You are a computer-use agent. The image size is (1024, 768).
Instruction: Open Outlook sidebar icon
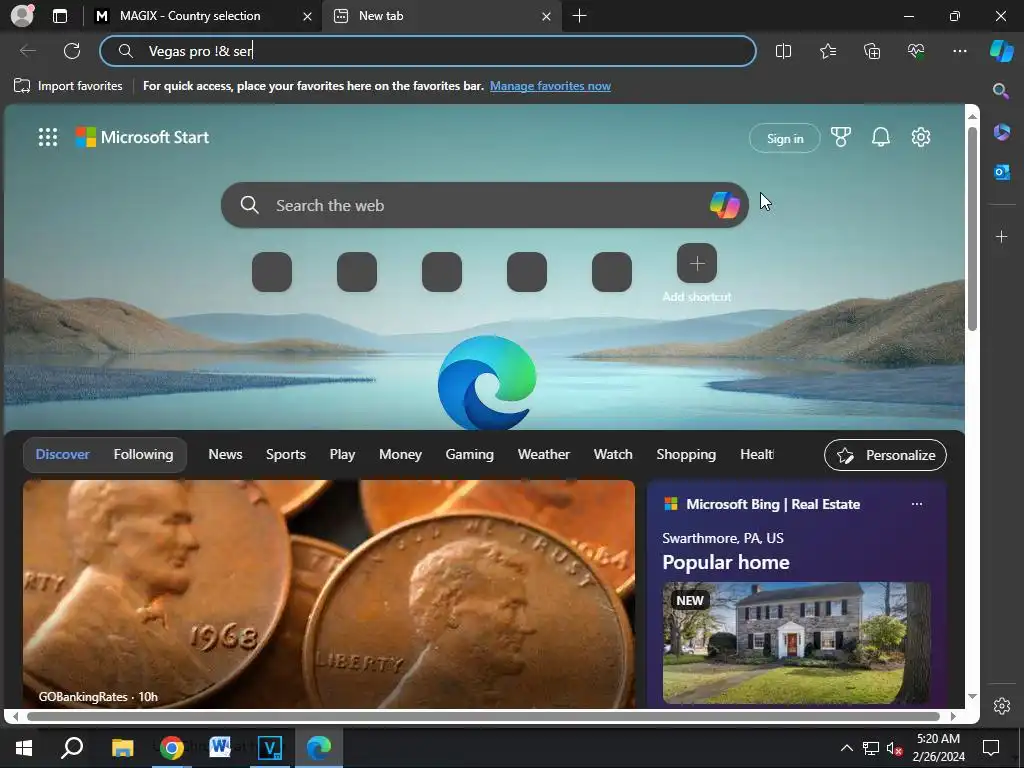point(1002,172)
